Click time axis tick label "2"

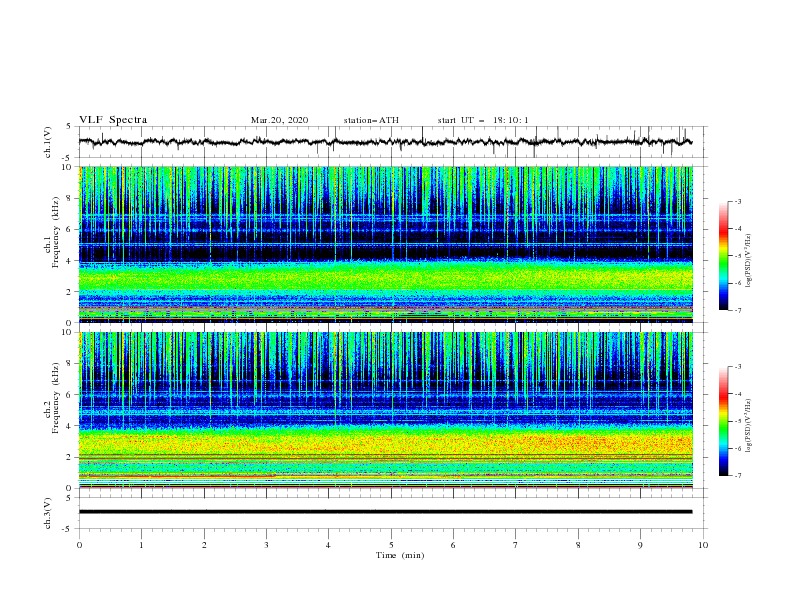pyautogui.click(x=204, y=545)
